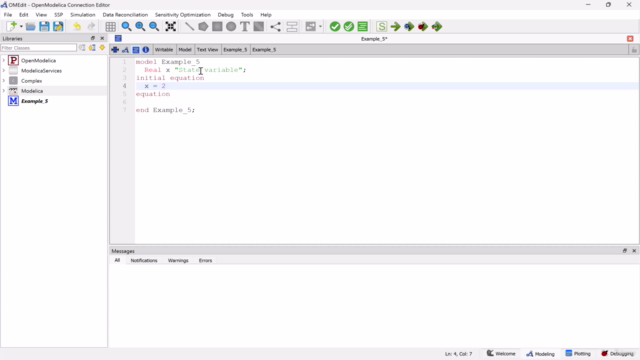Select the Line shape tool

pyautogui.click(x=189, y=27)
